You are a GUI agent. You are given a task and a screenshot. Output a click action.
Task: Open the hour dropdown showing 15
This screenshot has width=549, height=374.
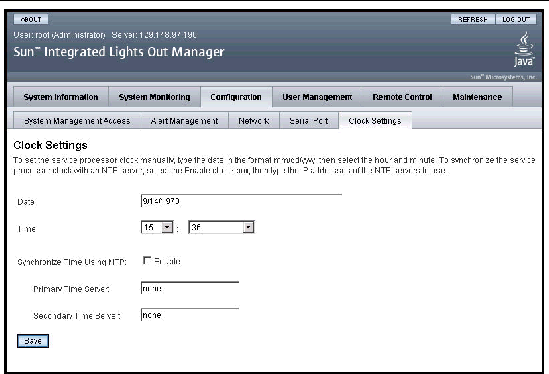click(x=157, y=227)
